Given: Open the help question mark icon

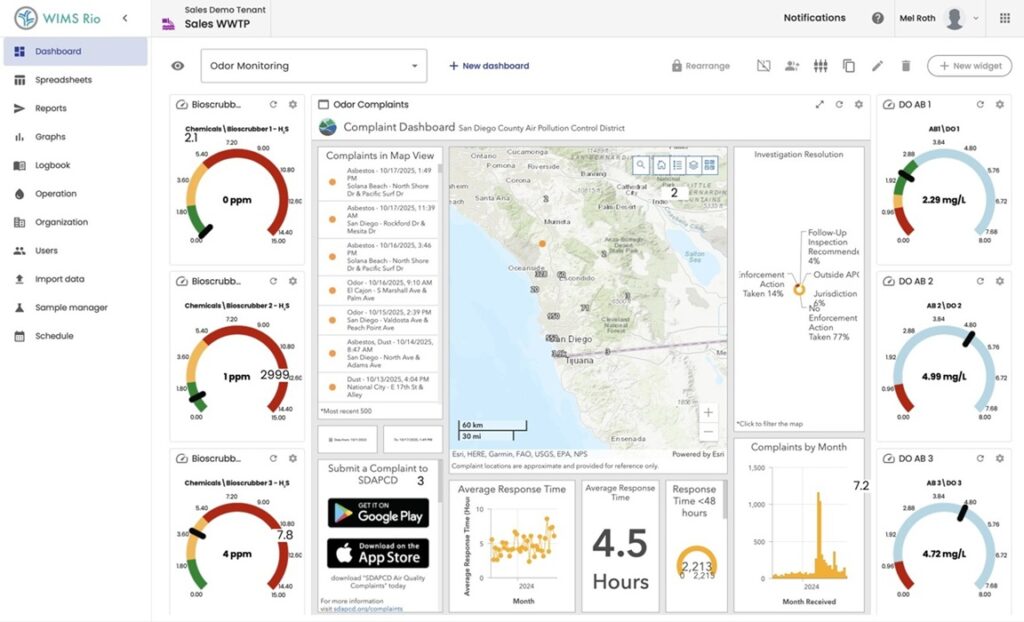Looking at the screenshot, I should (878, 18).
